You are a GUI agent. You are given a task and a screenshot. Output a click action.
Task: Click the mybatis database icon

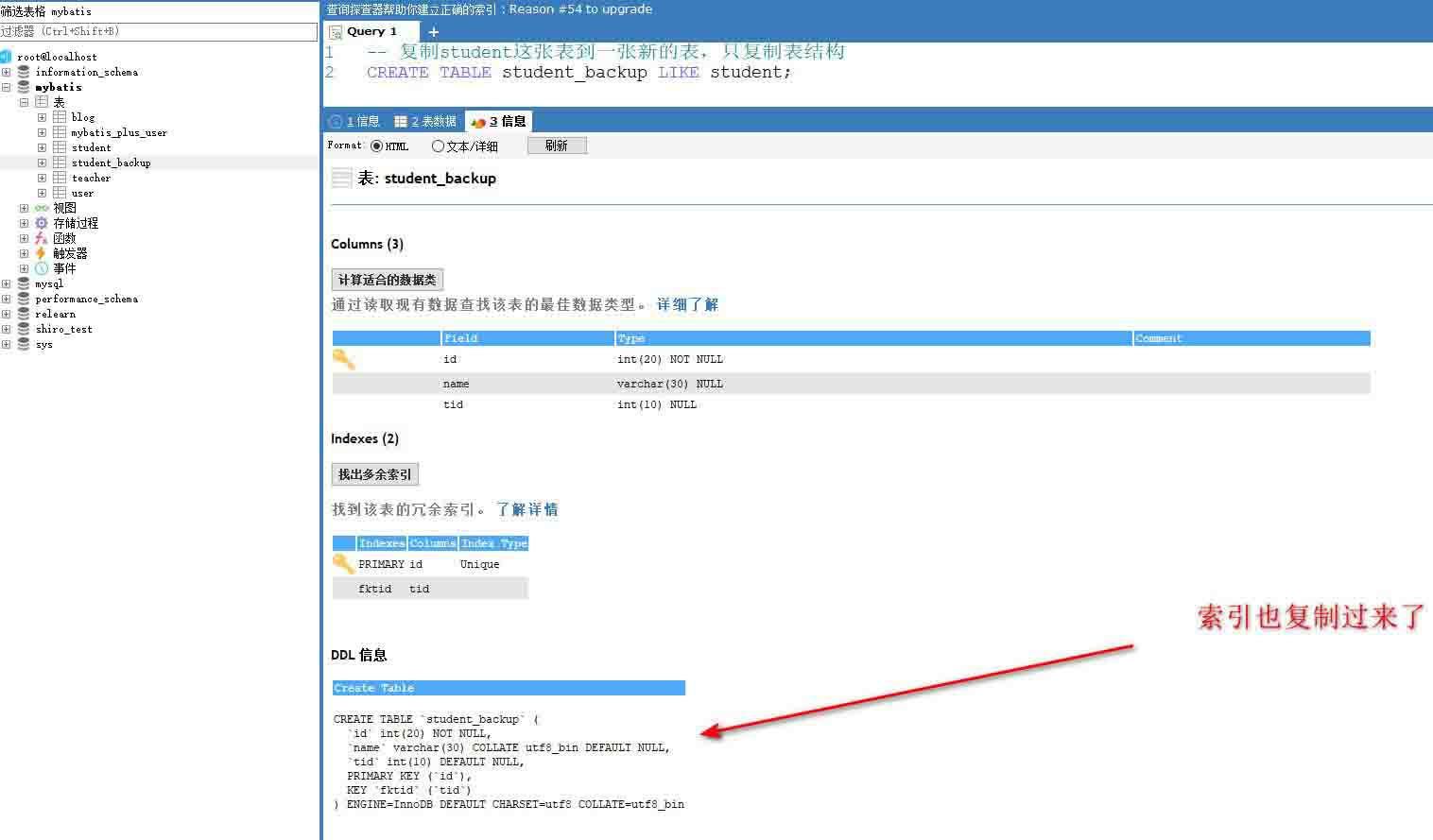24,87
